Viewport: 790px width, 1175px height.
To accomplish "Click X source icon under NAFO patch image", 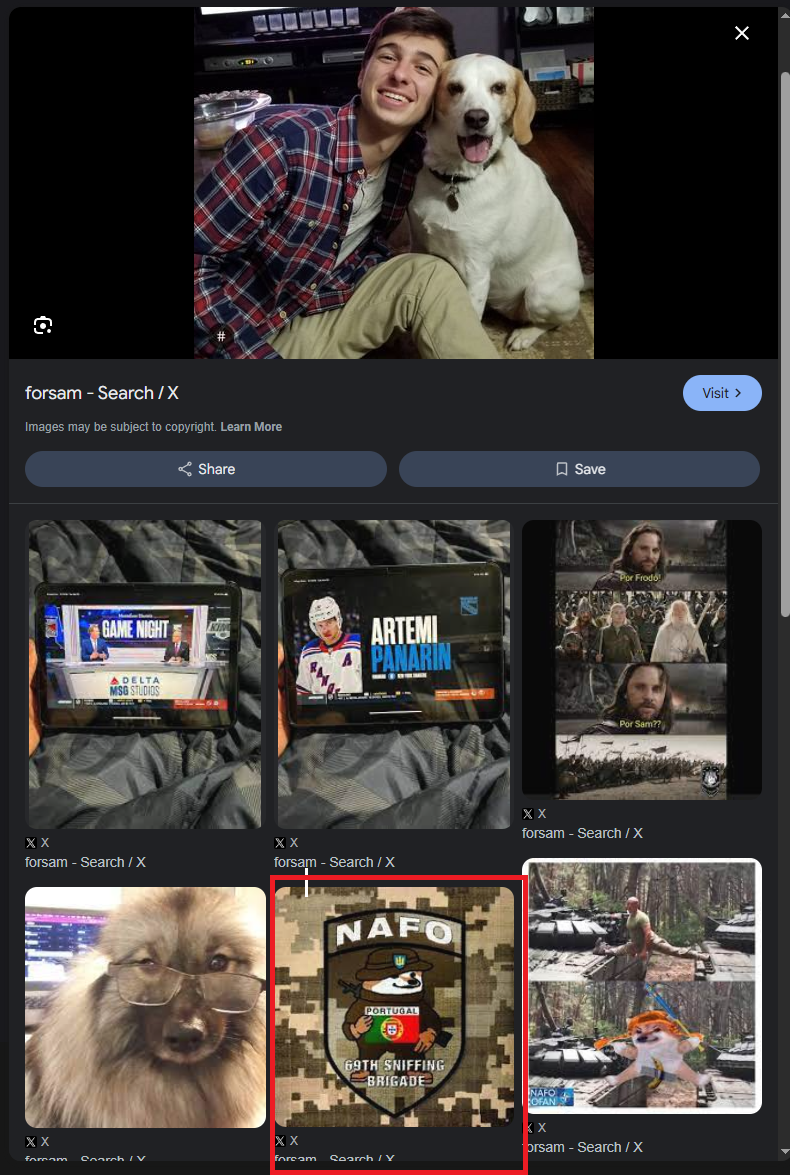I will [280, 1141].
